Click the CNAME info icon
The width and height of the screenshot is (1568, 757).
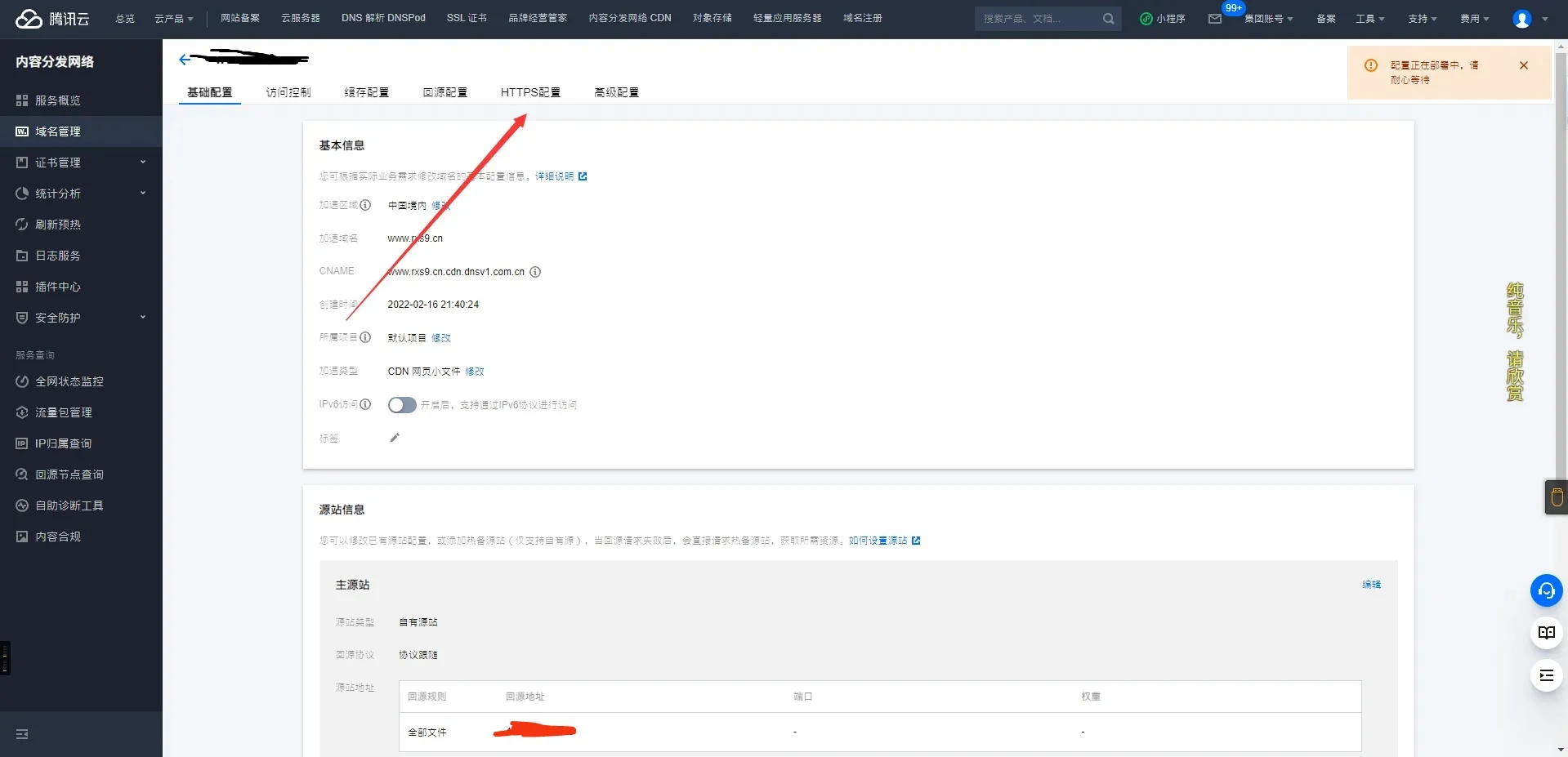click(x=535, y=272)
